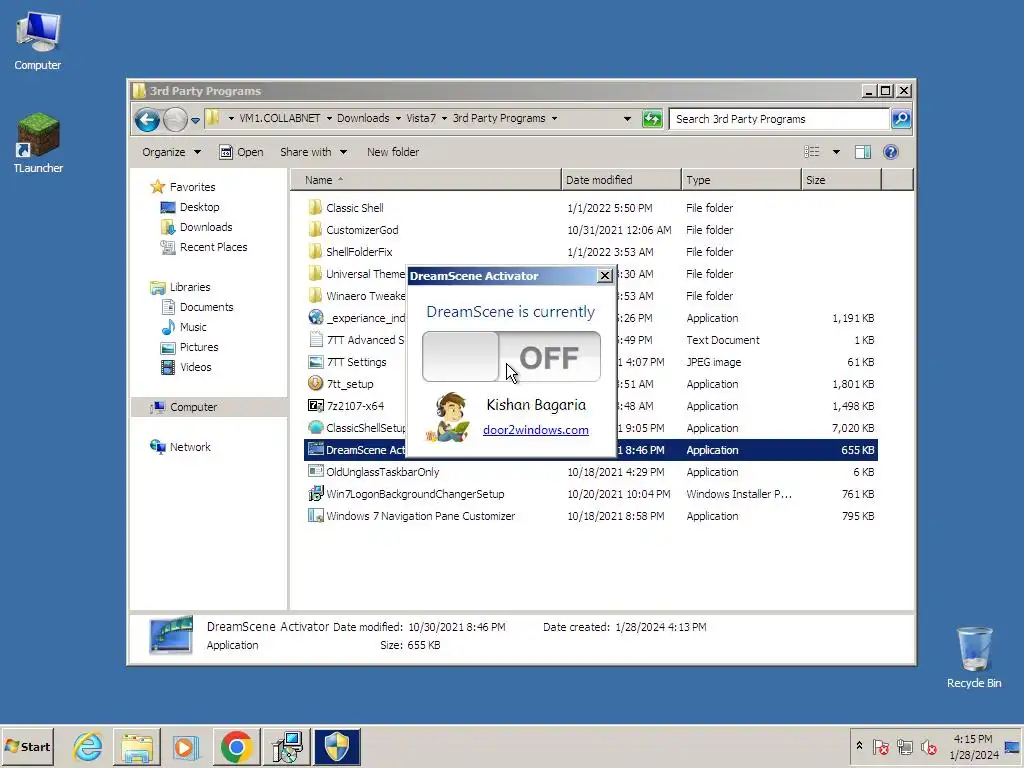Screen dimensions: 1024x768
Task: Click Downloads in the address breadcrumb
Action: click(x=363, y=118)
